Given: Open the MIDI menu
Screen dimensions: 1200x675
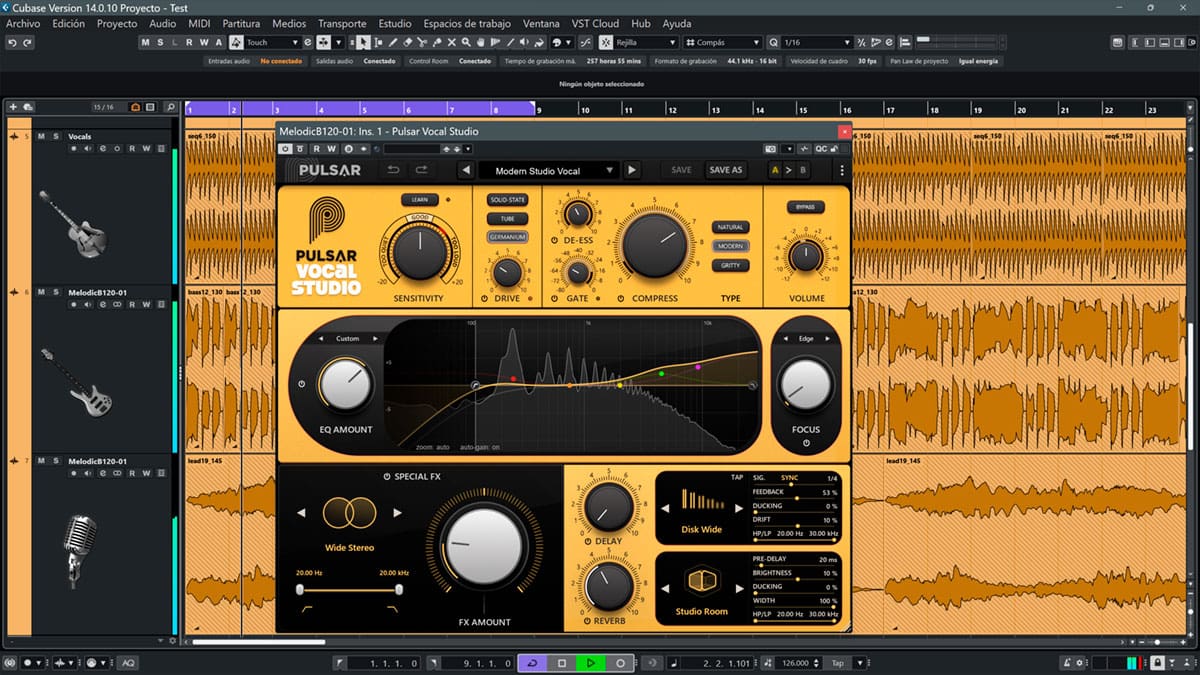Looking at the screenshot, I should pos(199,23).
